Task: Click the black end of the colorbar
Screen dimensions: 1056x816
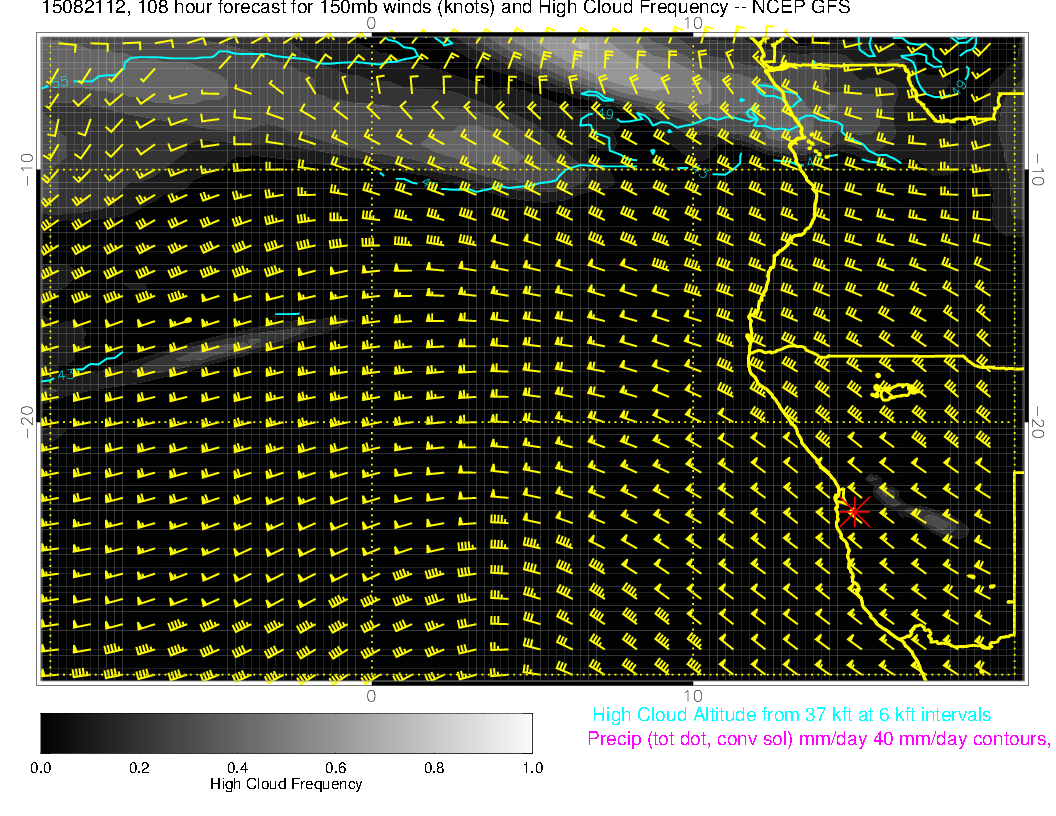Action: [48, 732]
